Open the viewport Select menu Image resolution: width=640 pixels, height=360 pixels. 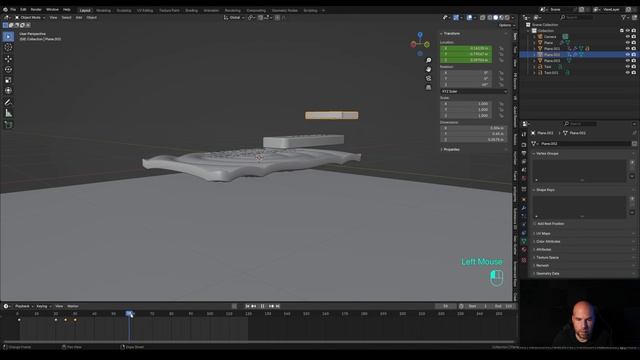tap(66, 18)
